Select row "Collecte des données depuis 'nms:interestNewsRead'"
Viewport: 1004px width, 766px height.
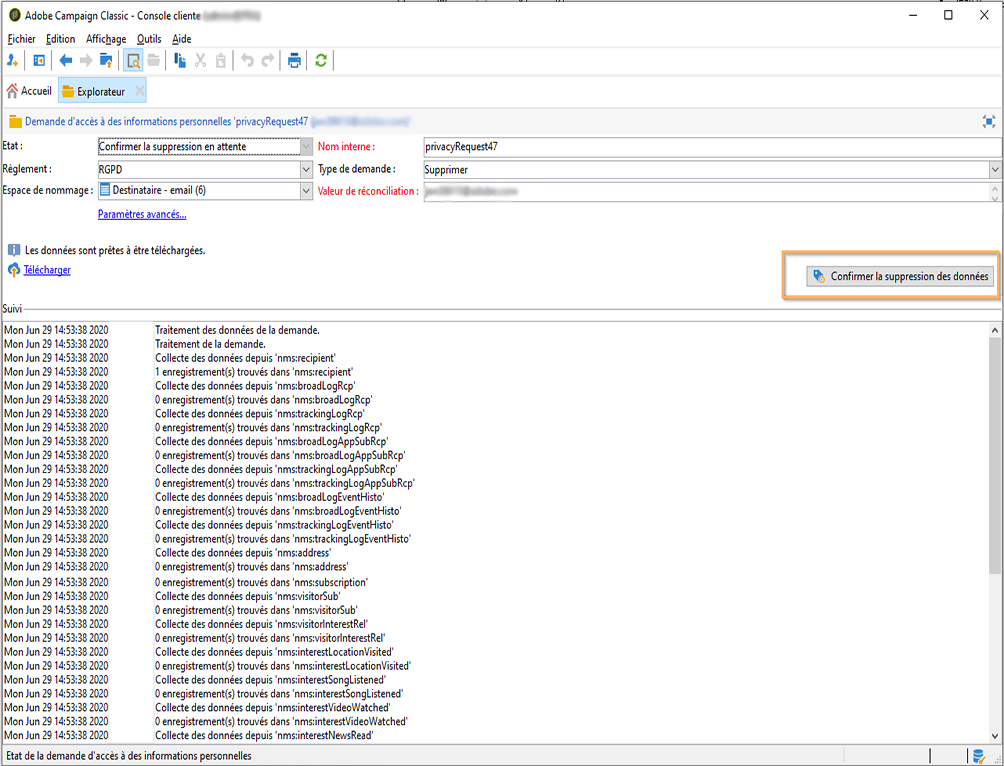coord(264,736)
